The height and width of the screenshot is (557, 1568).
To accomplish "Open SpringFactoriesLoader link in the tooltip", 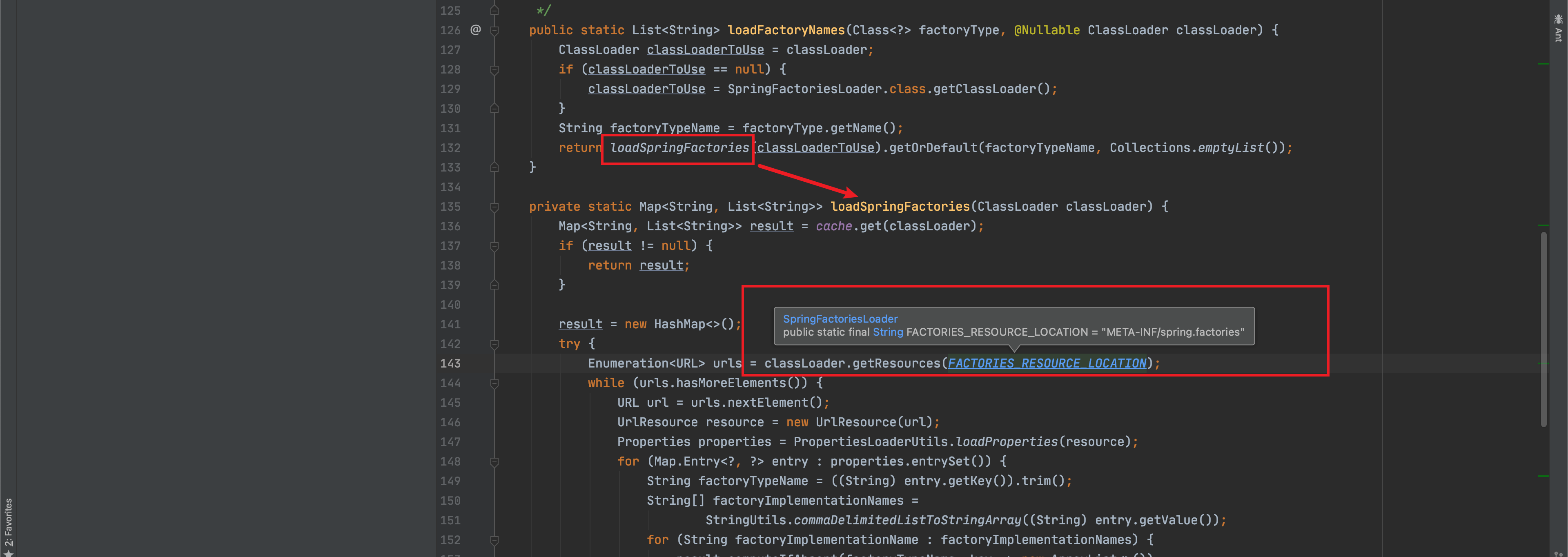I will (x=840, y=319).
